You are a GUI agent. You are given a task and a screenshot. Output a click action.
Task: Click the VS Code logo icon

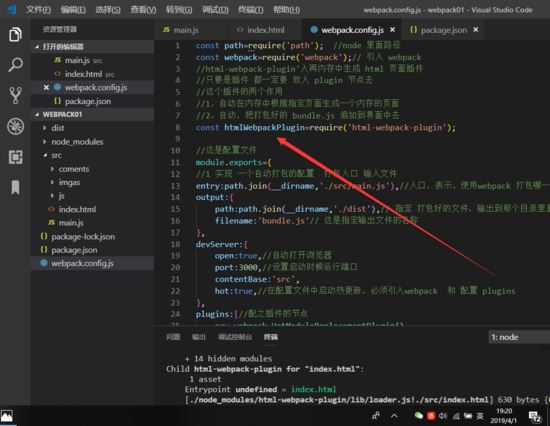(x=12, y=9)
